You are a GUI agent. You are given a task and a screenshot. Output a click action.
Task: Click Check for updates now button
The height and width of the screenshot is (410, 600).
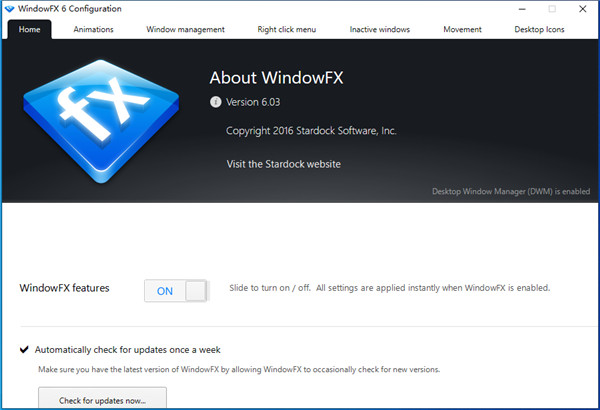coord(102,399)
